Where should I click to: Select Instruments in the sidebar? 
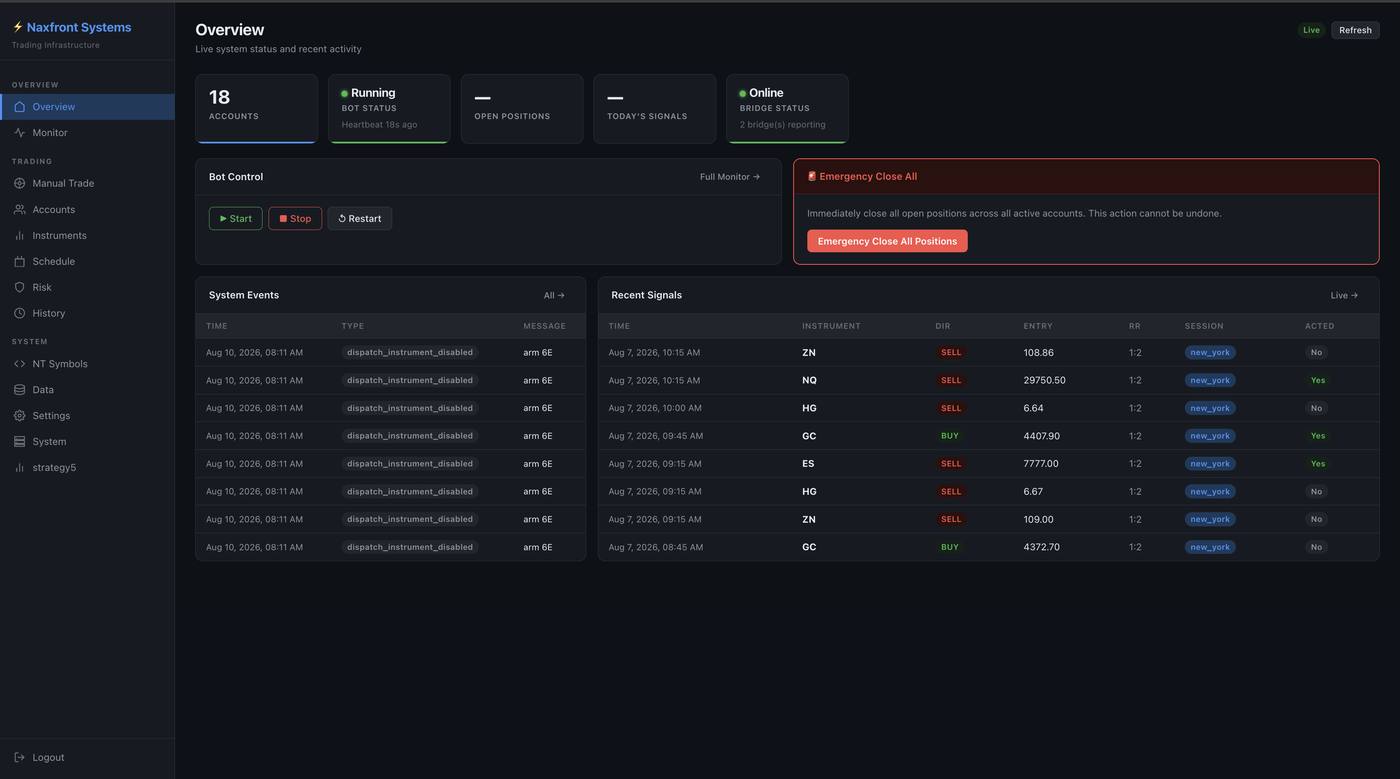(87, 236)
